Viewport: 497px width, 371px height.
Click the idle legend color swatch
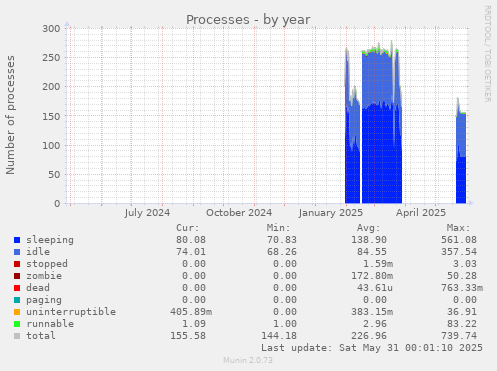pos(17,252)
